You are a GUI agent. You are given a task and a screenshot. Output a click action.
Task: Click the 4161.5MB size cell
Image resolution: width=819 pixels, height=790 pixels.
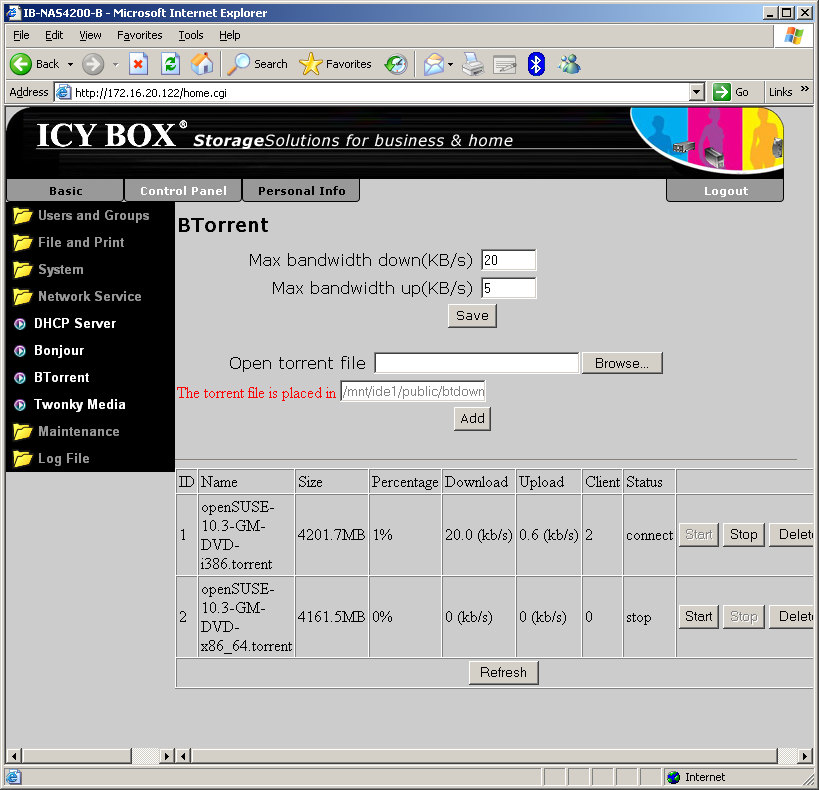tap(332, 617)
